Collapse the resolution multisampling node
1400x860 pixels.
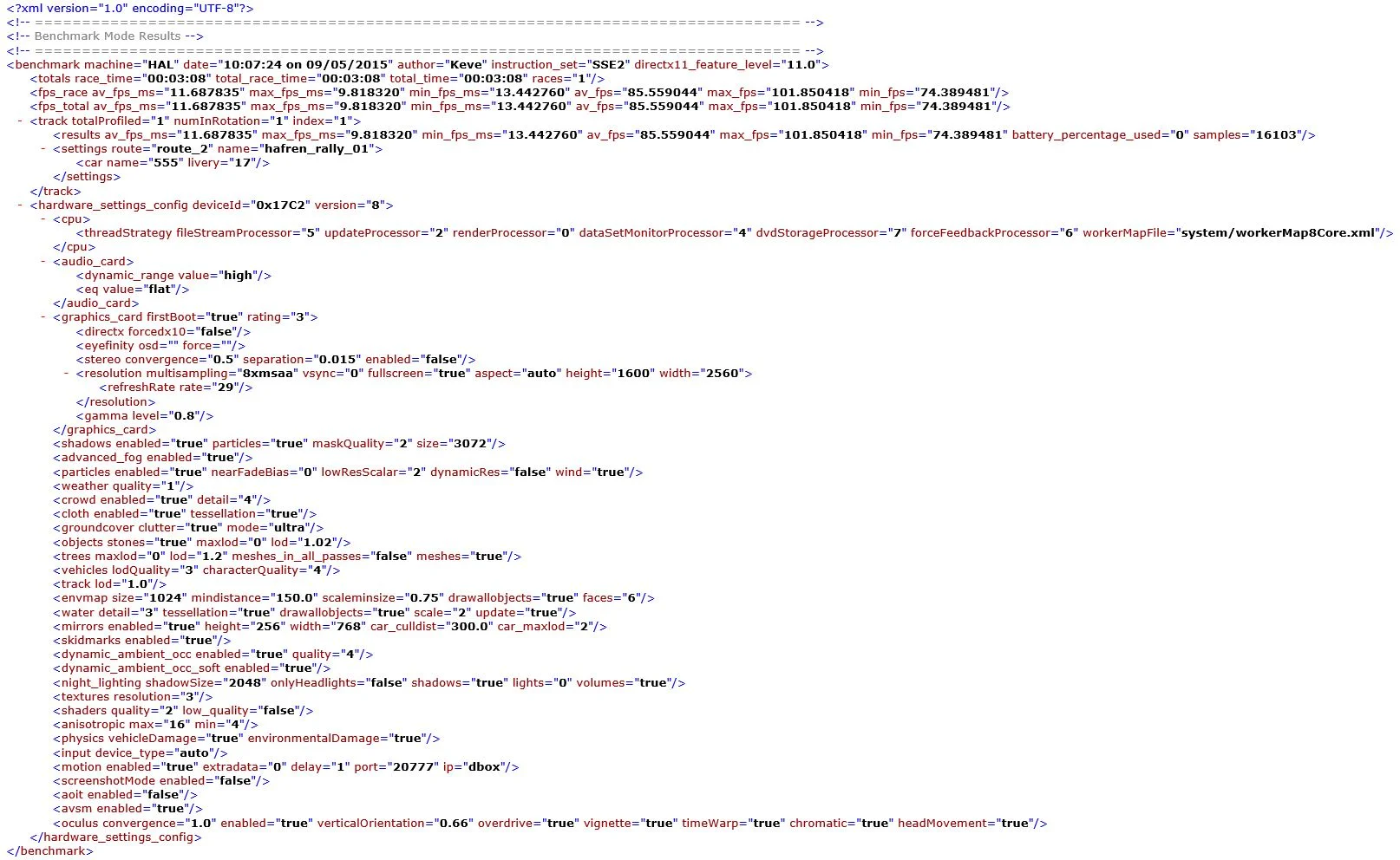[67, 374]
